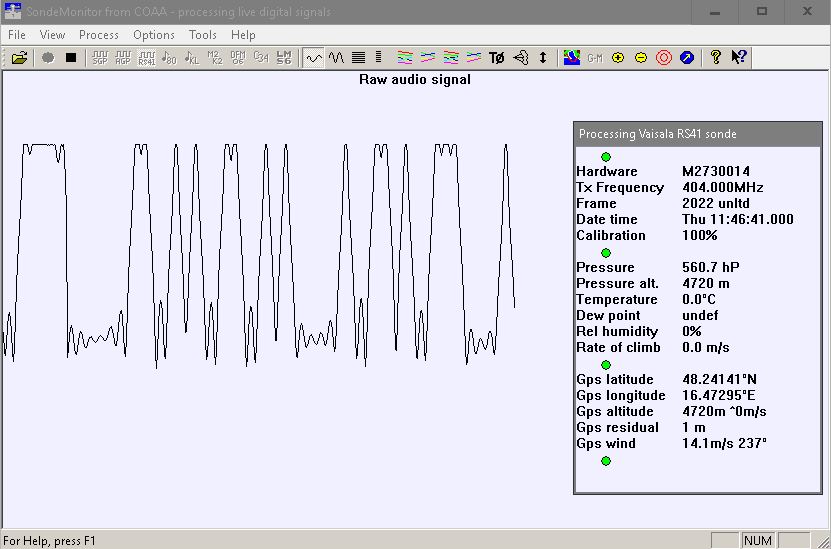Select the AGP sonde type icon
The height and width of the screenshot is (549, 831).
123,58
